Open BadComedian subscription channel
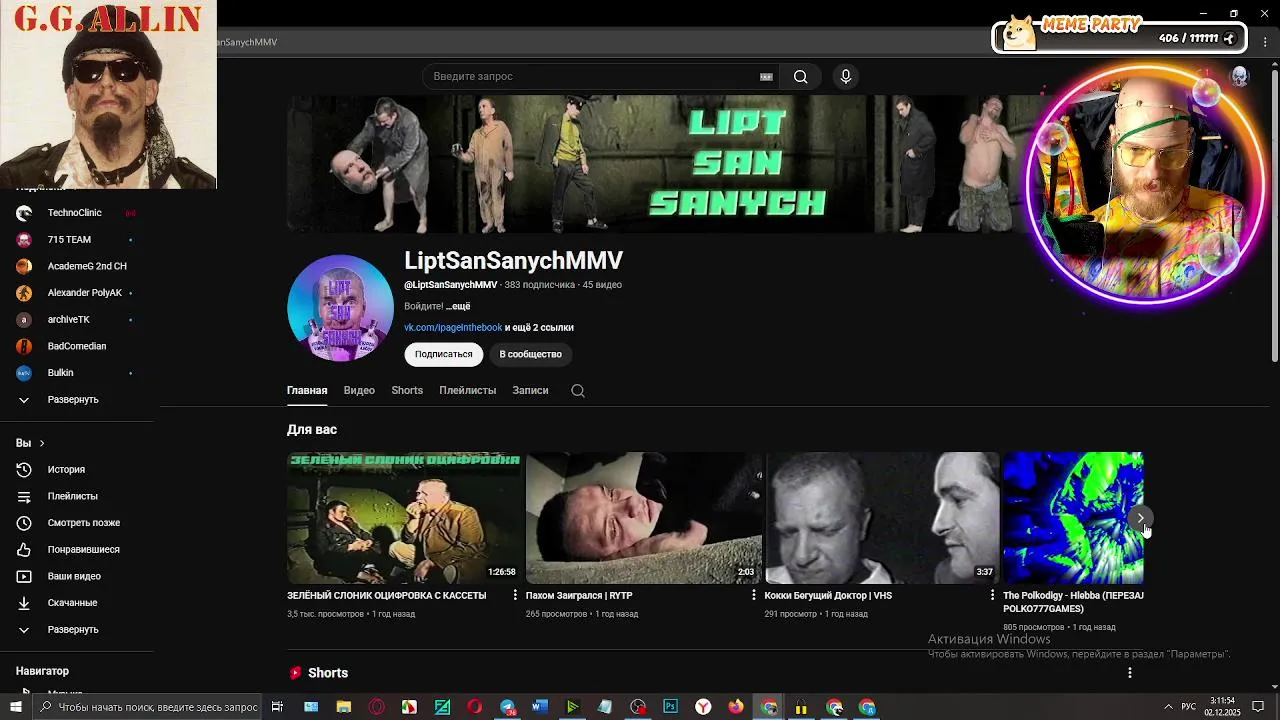 [78, 346]
